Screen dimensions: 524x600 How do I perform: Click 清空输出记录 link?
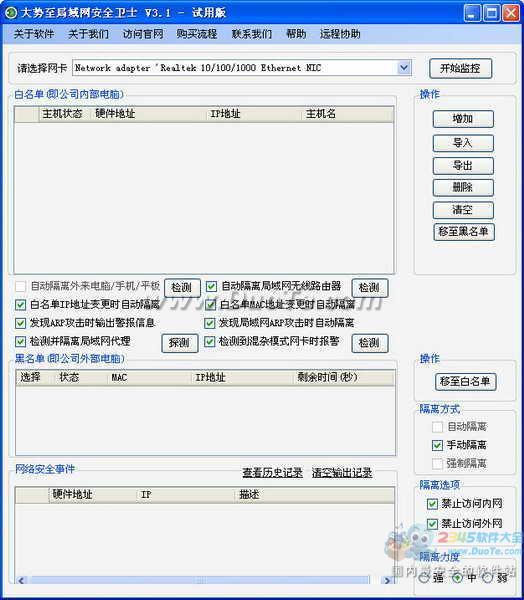coord(342,473)
